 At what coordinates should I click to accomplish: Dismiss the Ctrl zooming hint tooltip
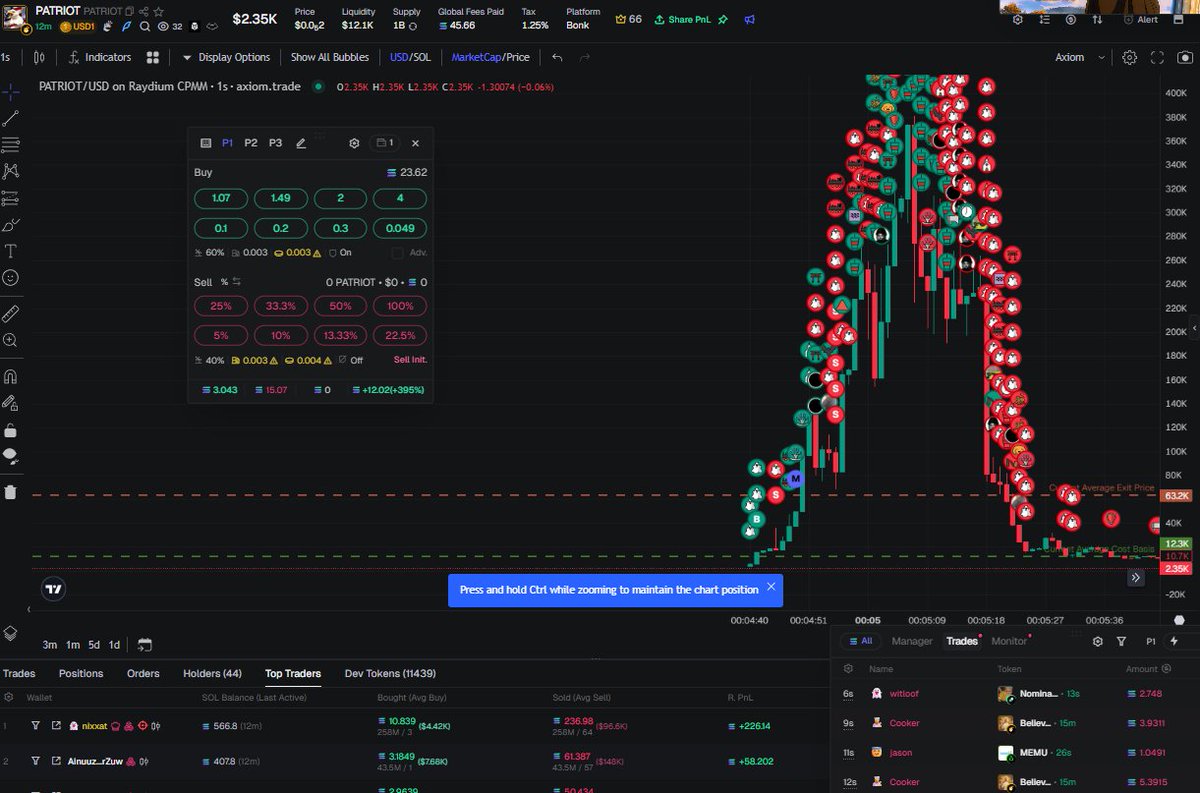(770, 587)
